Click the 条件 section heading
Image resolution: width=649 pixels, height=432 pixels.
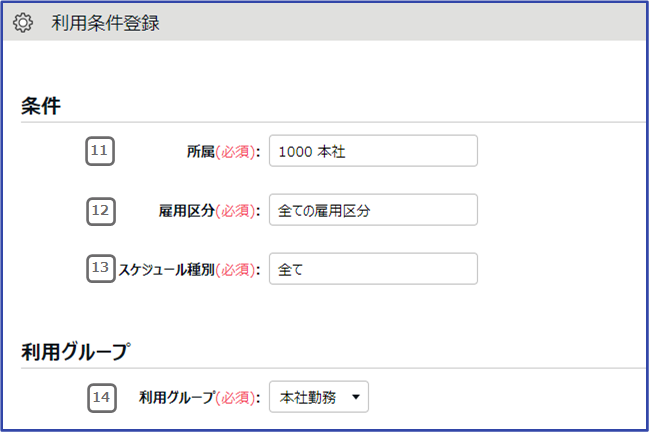click(x=41, y=106)
